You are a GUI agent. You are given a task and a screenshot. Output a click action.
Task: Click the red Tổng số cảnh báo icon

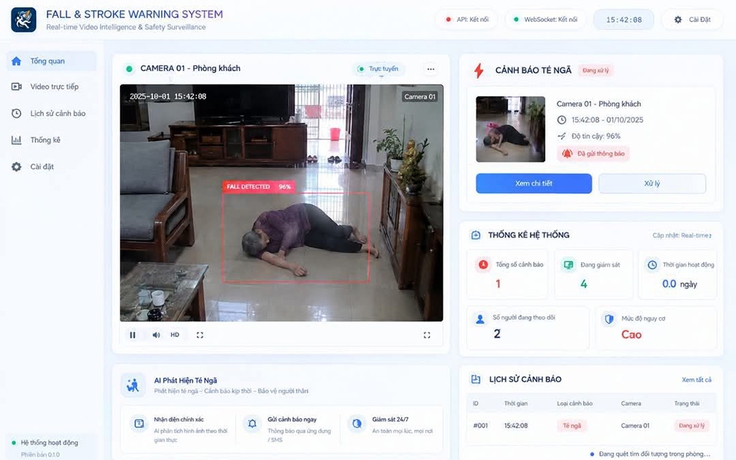[483, 265]
